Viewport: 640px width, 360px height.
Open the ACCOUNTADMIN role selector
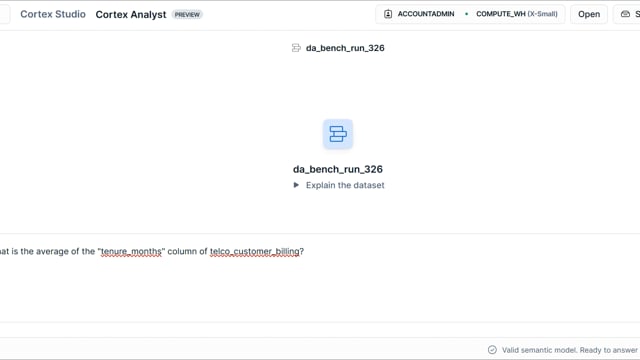(419, 14)
